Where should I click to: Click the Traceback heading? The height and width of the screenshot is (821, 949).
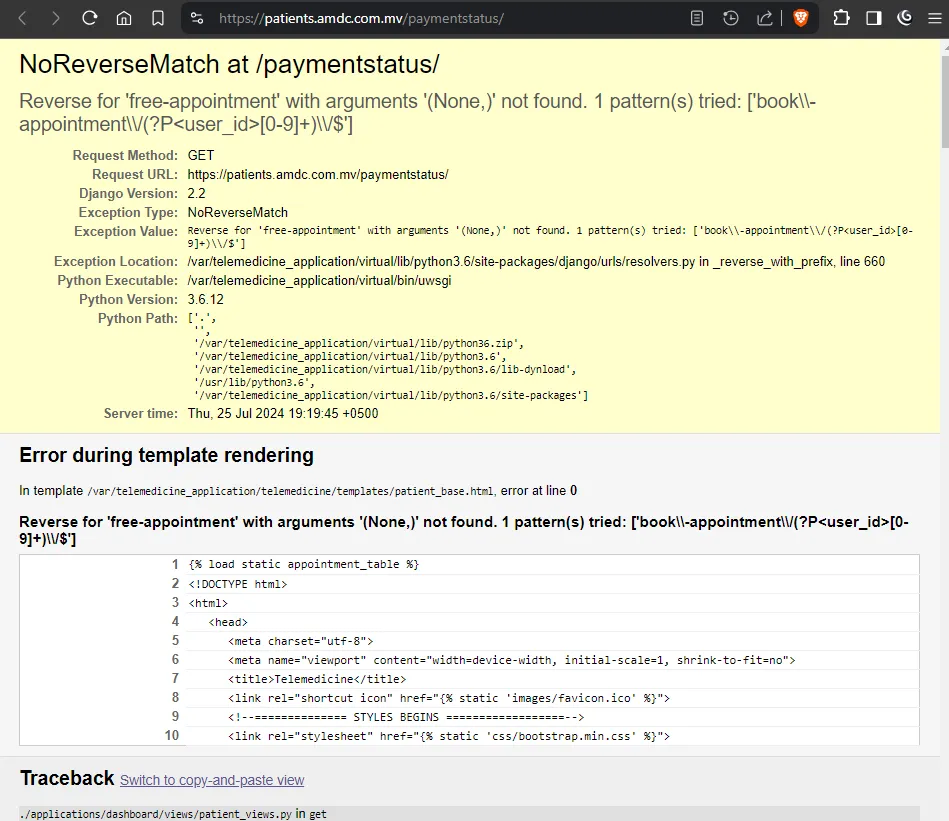coord(67,778)
